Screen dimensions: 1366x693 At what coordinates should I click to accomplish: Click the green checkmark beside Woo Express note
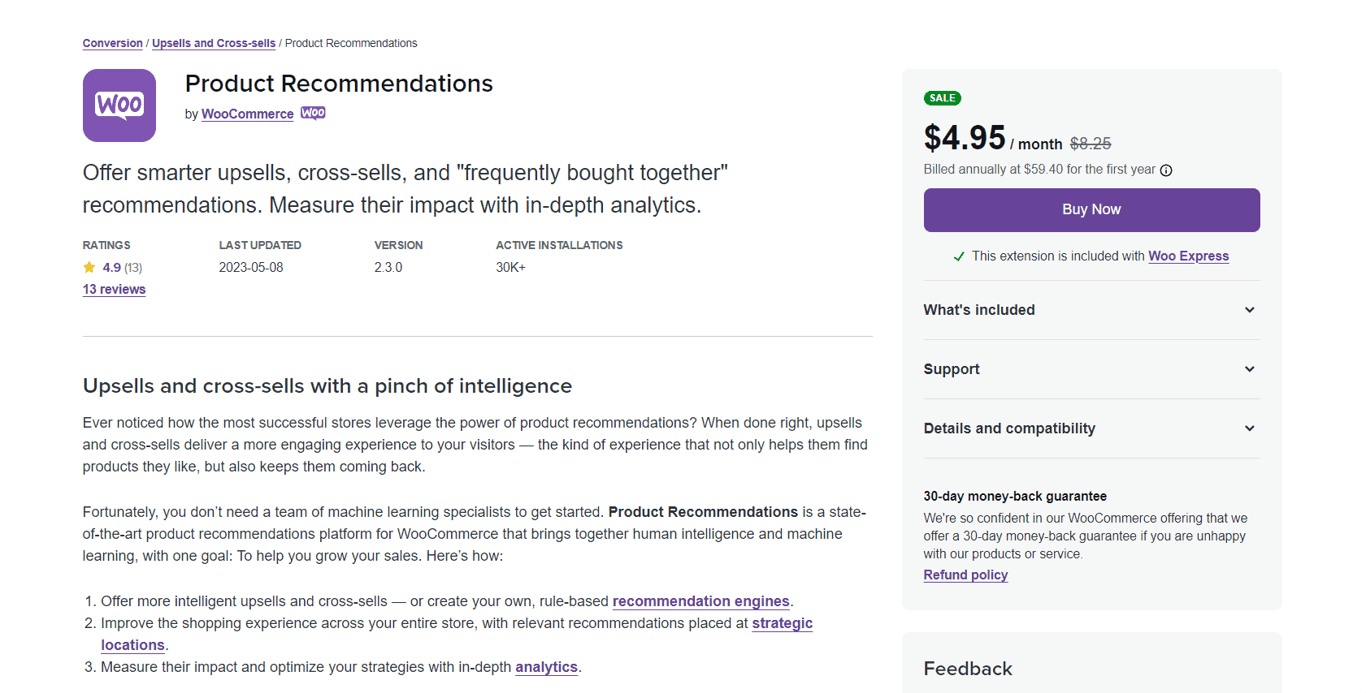click(x=958, y=255)
